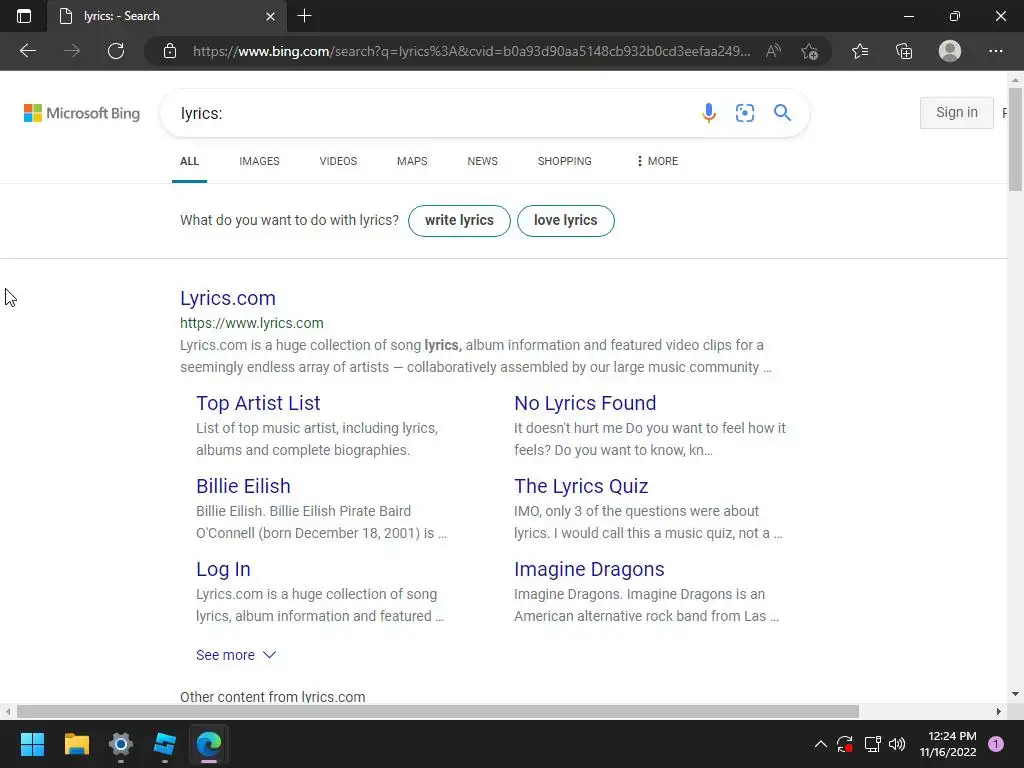
Task: Open the Settings gear on taskbar
Action: click(121, 744)
